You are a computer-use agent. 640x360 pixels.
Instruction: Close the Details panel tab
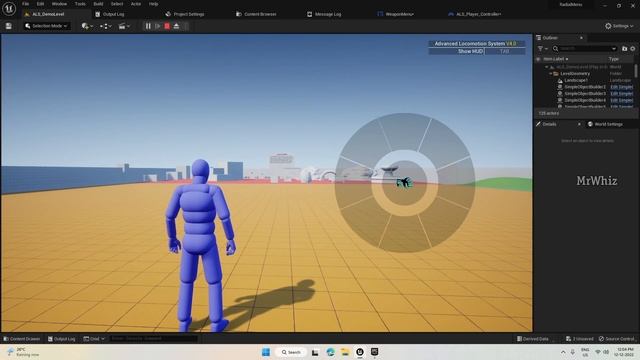(x=579, y=124)
